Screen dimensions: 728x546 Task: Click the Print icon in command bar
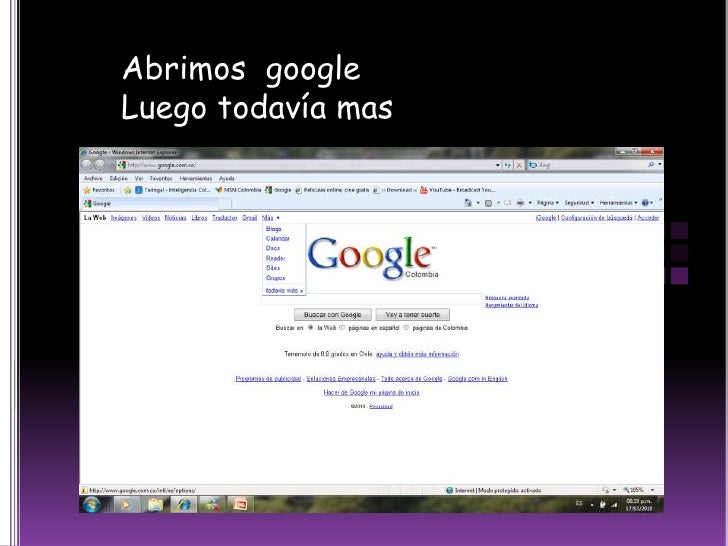pos(520,203)
